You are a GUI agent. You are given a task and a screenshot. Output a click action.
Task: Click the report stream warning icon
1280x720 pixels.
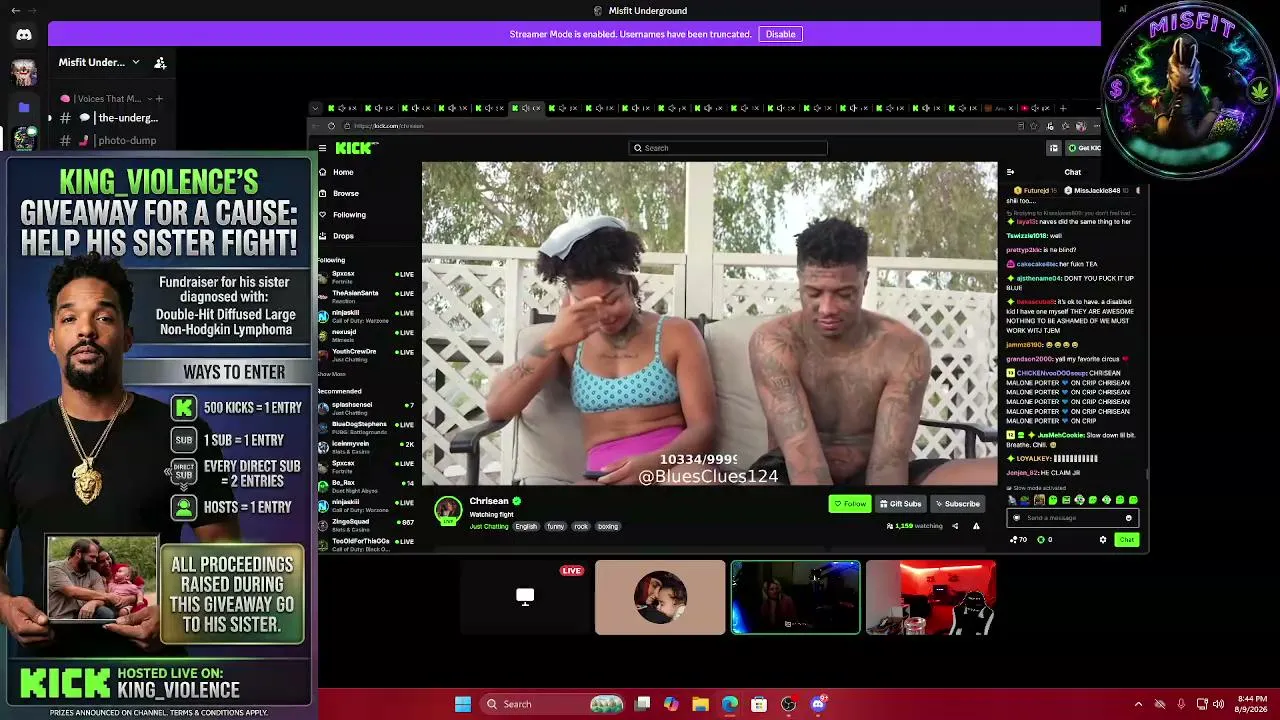pyautogui.click(x=976, y=526)
